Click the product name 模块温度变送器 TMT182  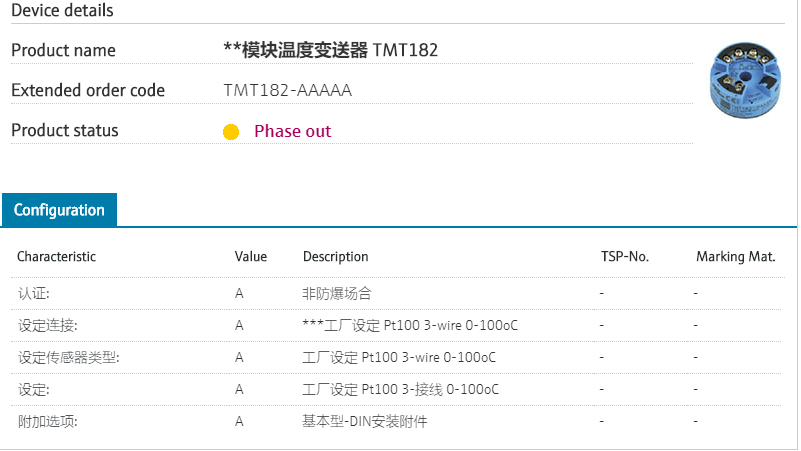(x=331, y=50)
